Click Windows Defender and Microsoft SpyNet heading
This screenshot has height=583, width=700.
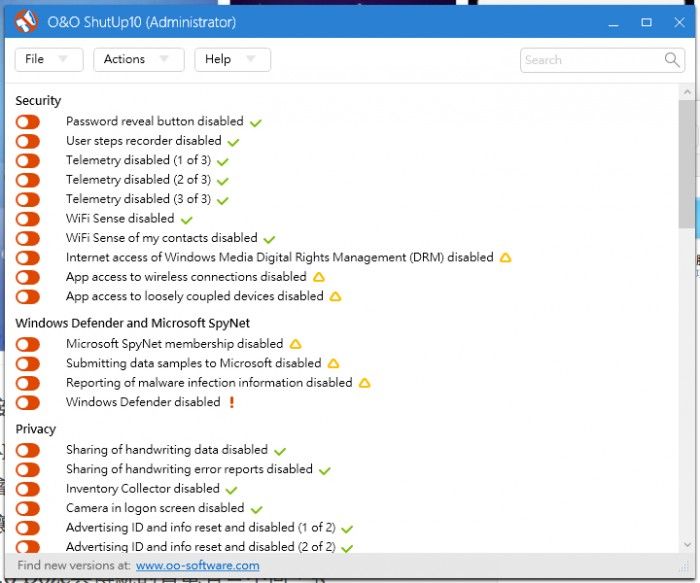click(133, 323)
